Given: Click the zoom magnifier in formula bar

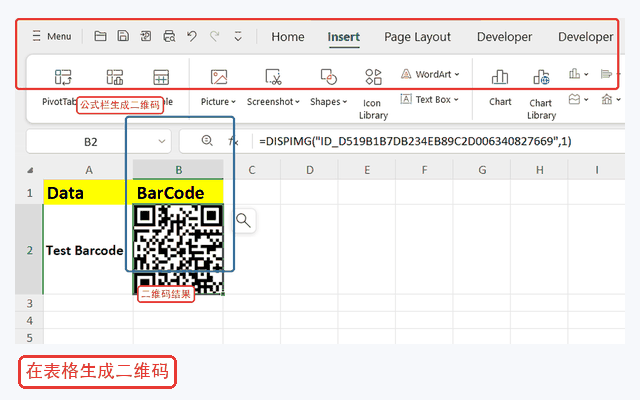Looking at the screenshot, I should click(207, 141).
